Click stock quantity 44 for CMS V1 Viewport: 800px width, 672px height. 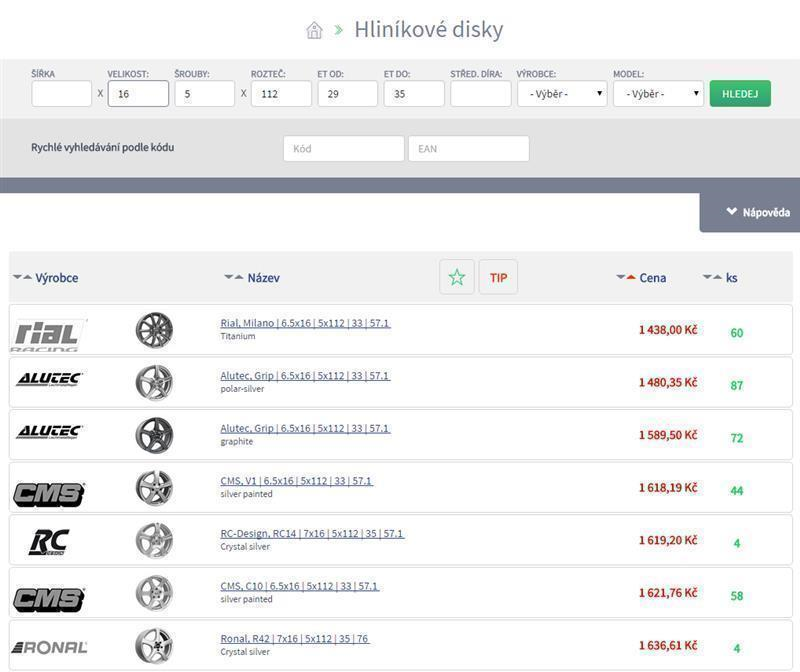737,490
